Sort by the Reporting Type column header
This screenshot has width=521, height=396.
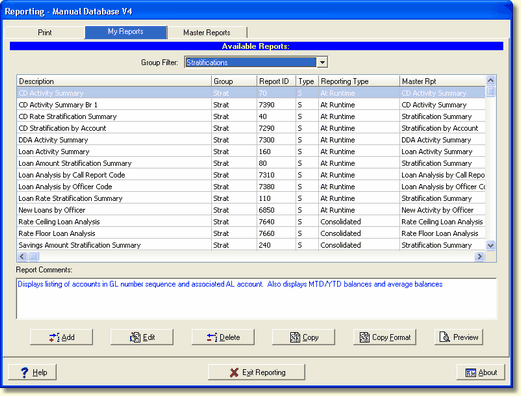[359, 81]
